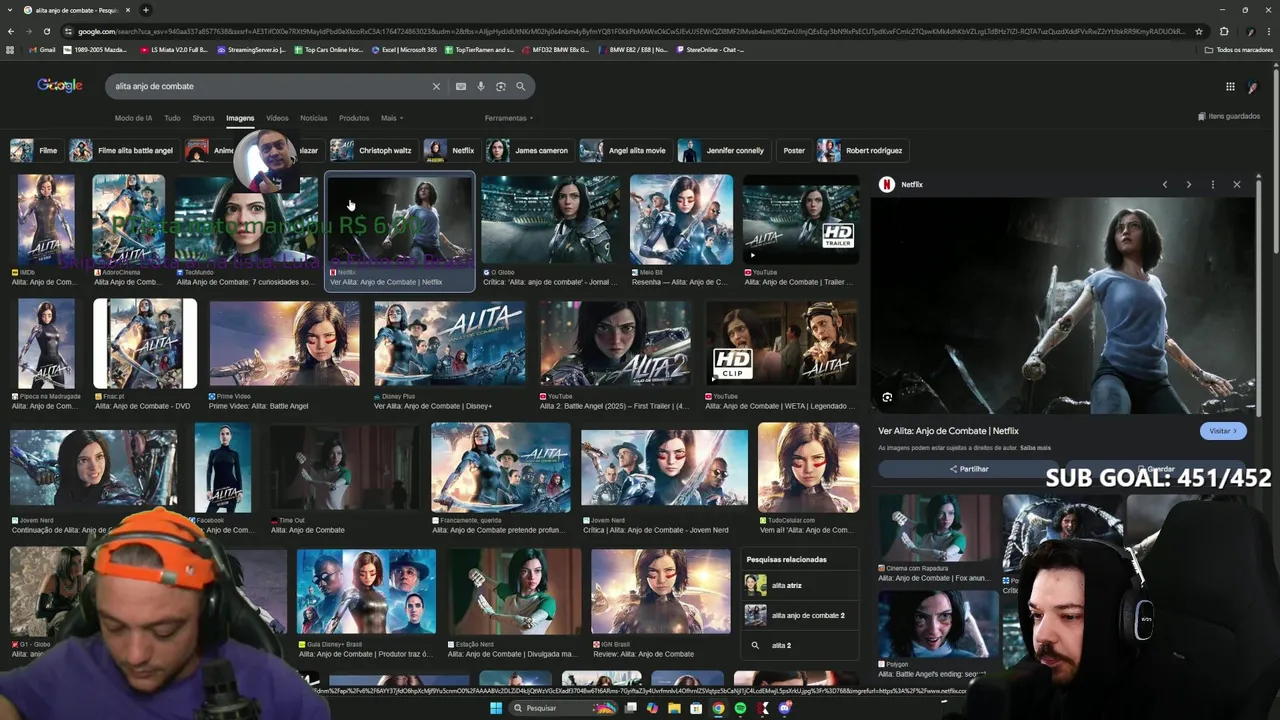Open the Prime Video Battle Angel thumbnail

pos(284,343)
